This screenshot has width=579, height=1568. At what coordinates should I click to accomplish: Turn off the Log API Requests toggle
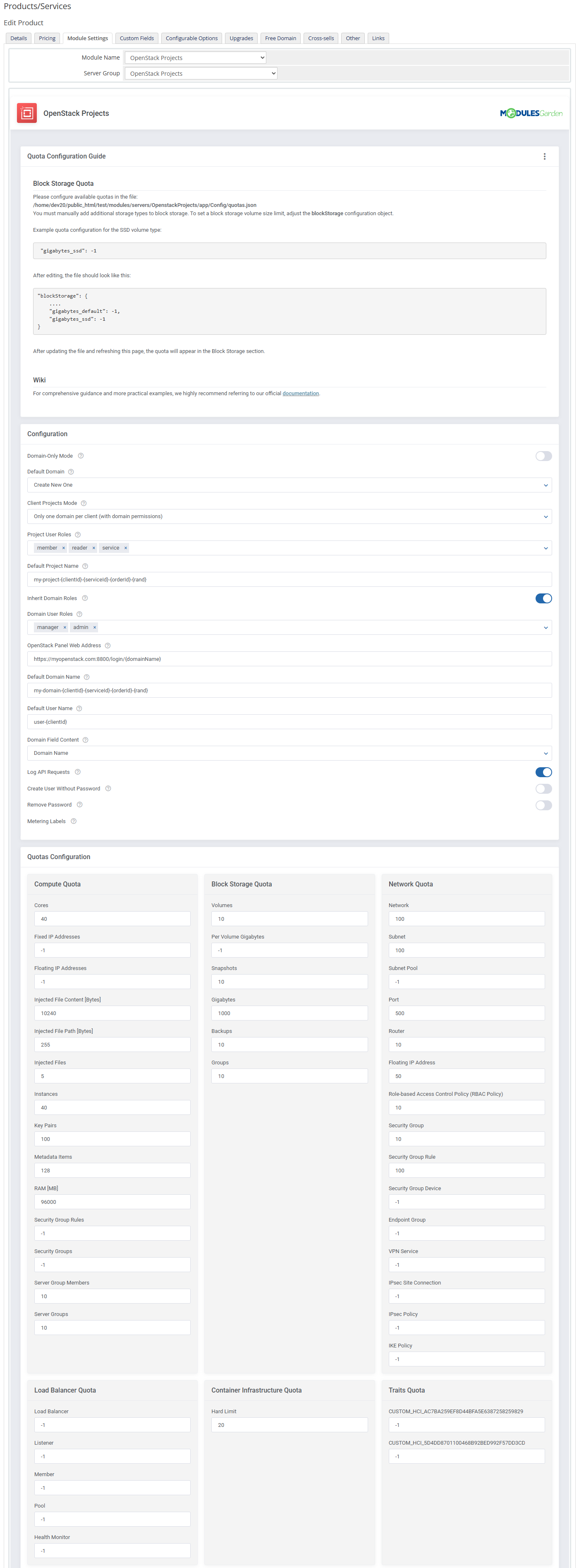[543, 773]
